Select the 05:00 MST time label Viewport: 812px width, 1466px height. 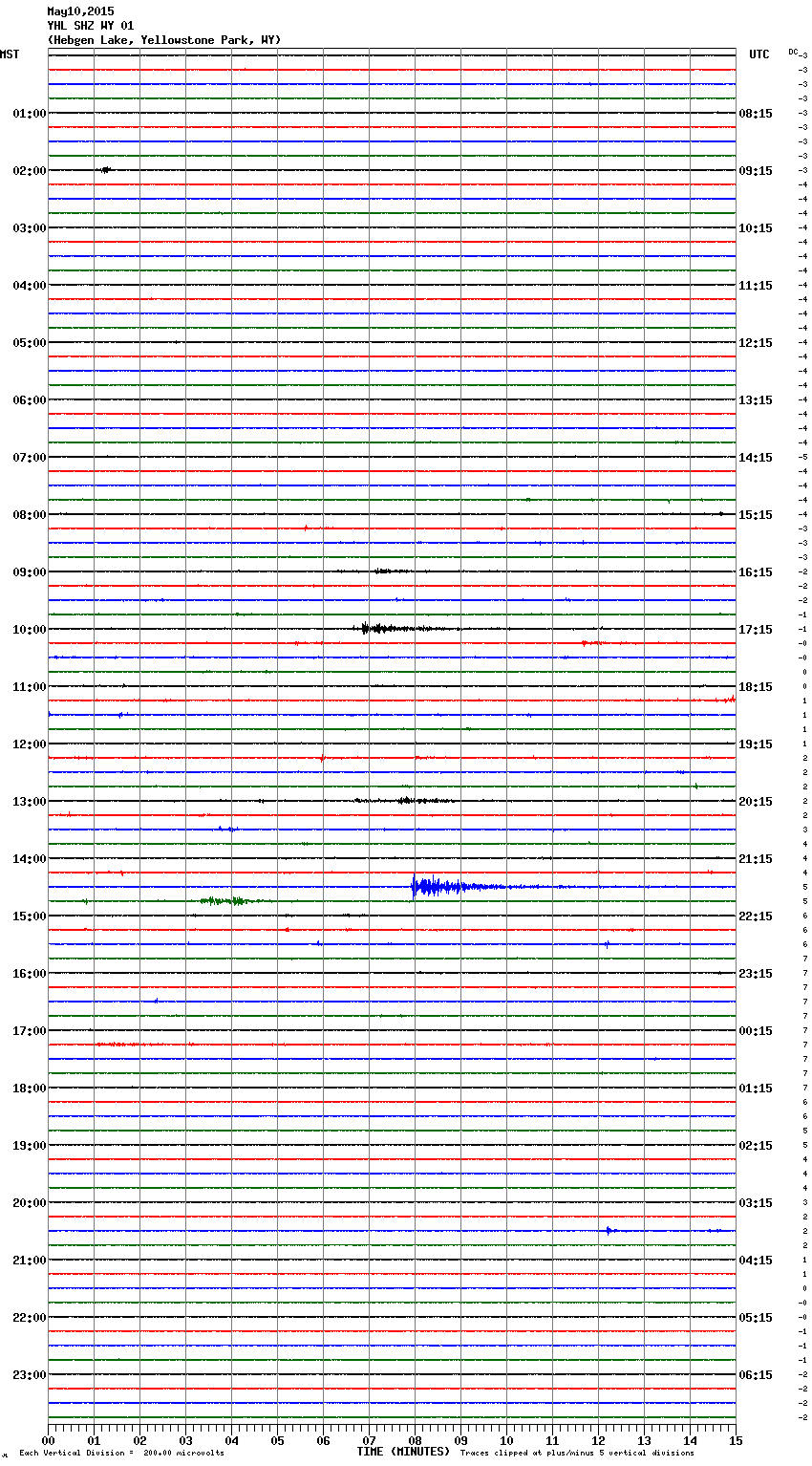30,343
